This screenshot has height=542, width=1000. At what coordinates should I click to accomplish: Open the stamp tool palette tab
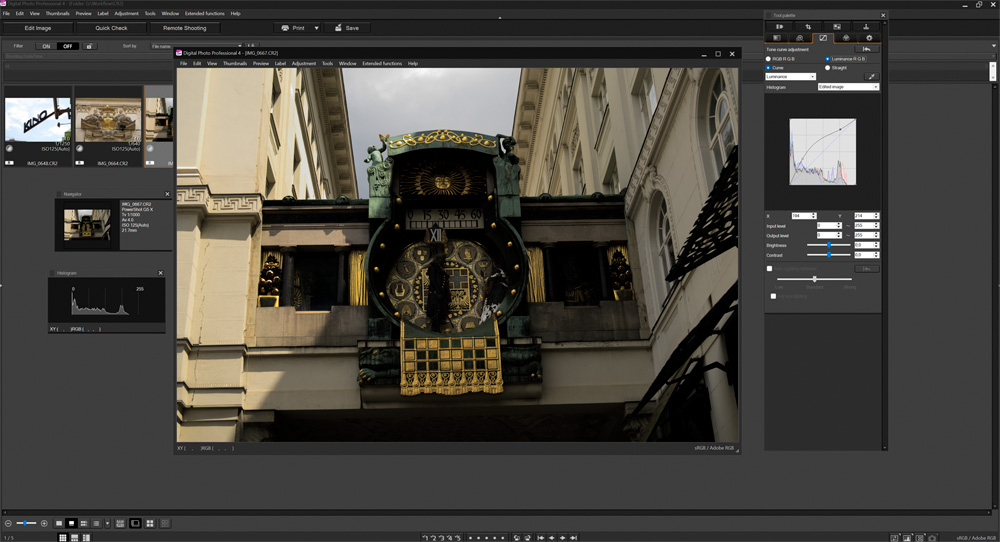(865, 27)
